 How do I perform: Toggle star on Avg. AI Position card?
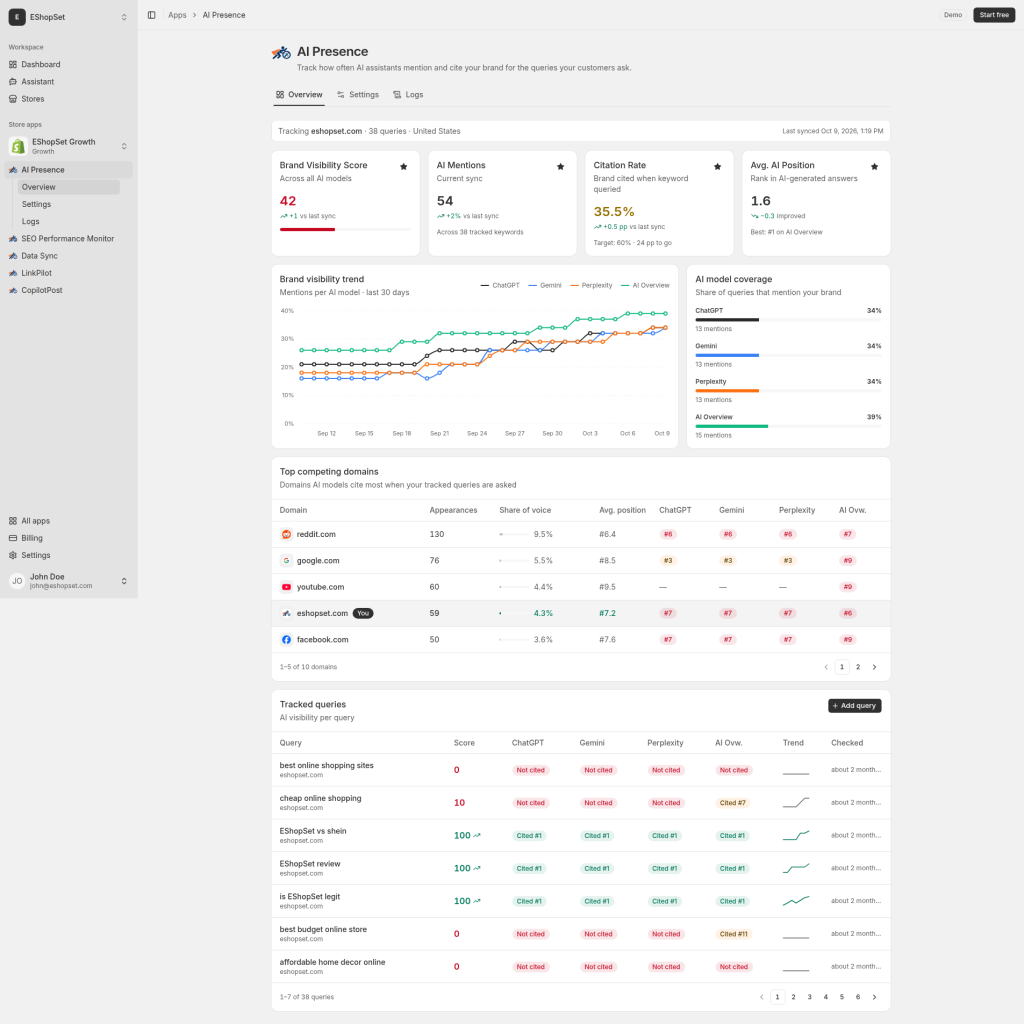(874, 167)
